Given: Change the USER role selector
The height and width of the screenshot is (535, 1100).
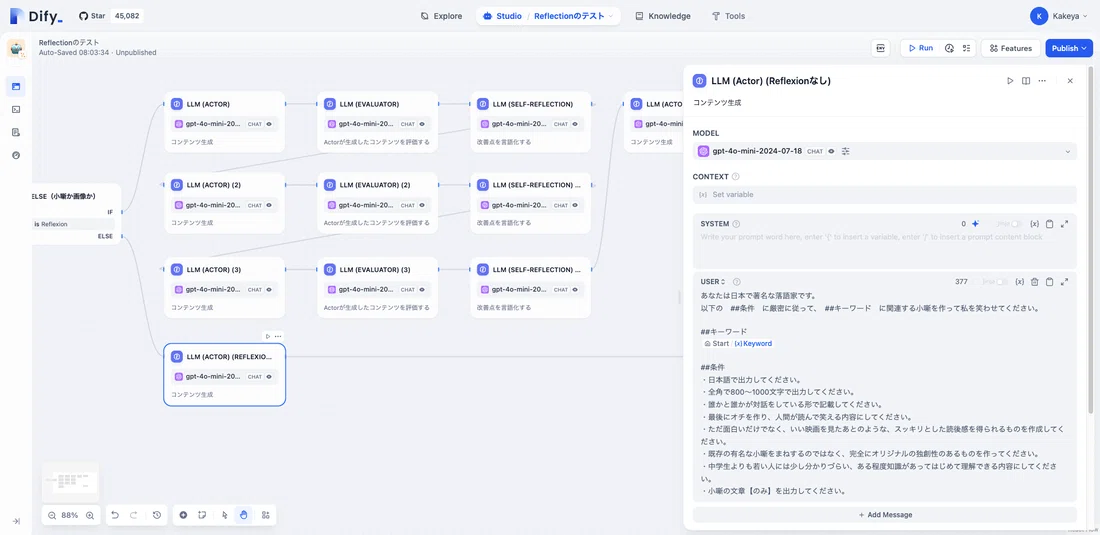Looking at the screenshot, I should coord(713,282).
